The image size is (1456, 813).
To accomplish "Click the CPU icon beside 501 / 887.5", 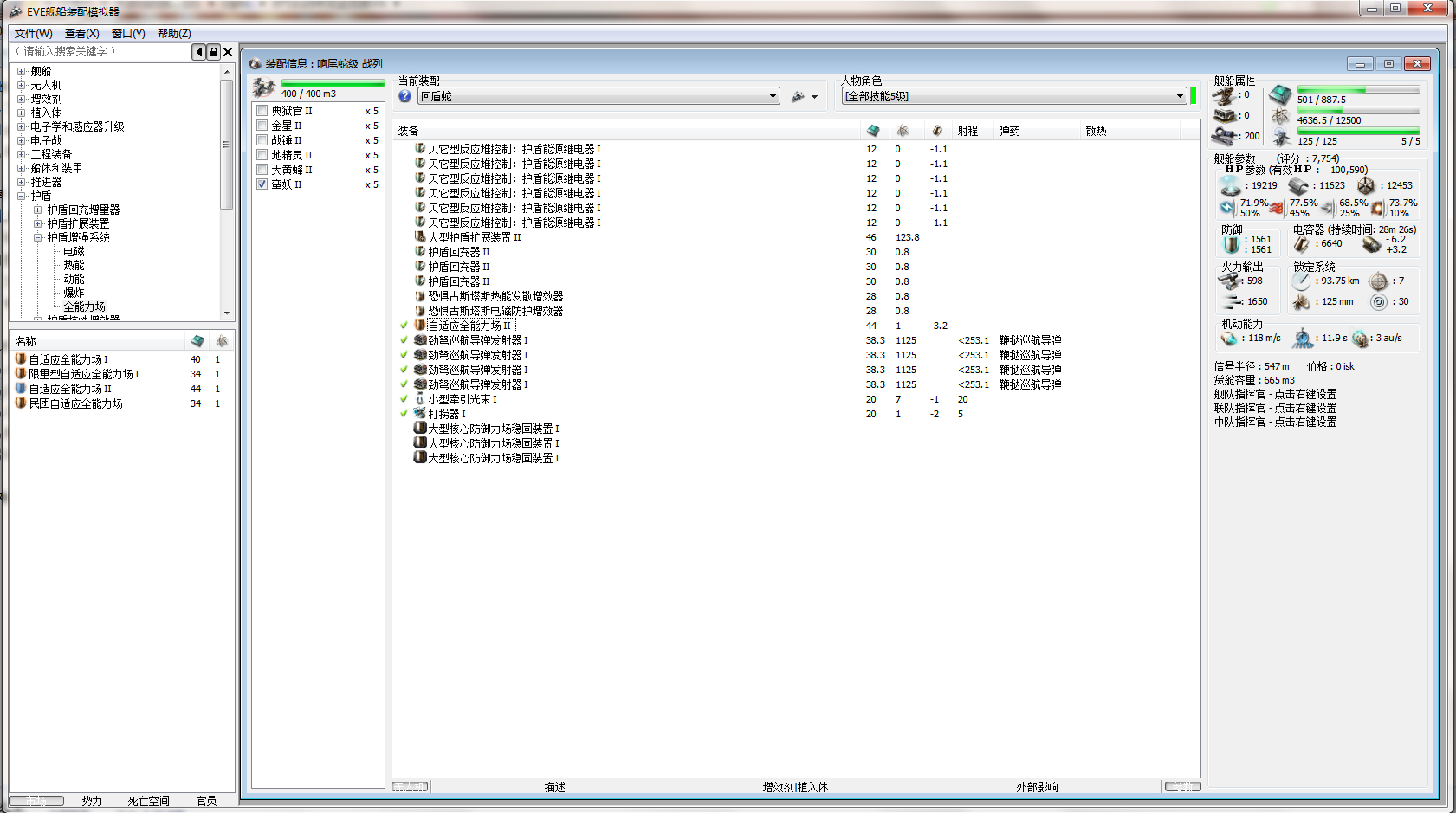I will tap(1281, 94).
